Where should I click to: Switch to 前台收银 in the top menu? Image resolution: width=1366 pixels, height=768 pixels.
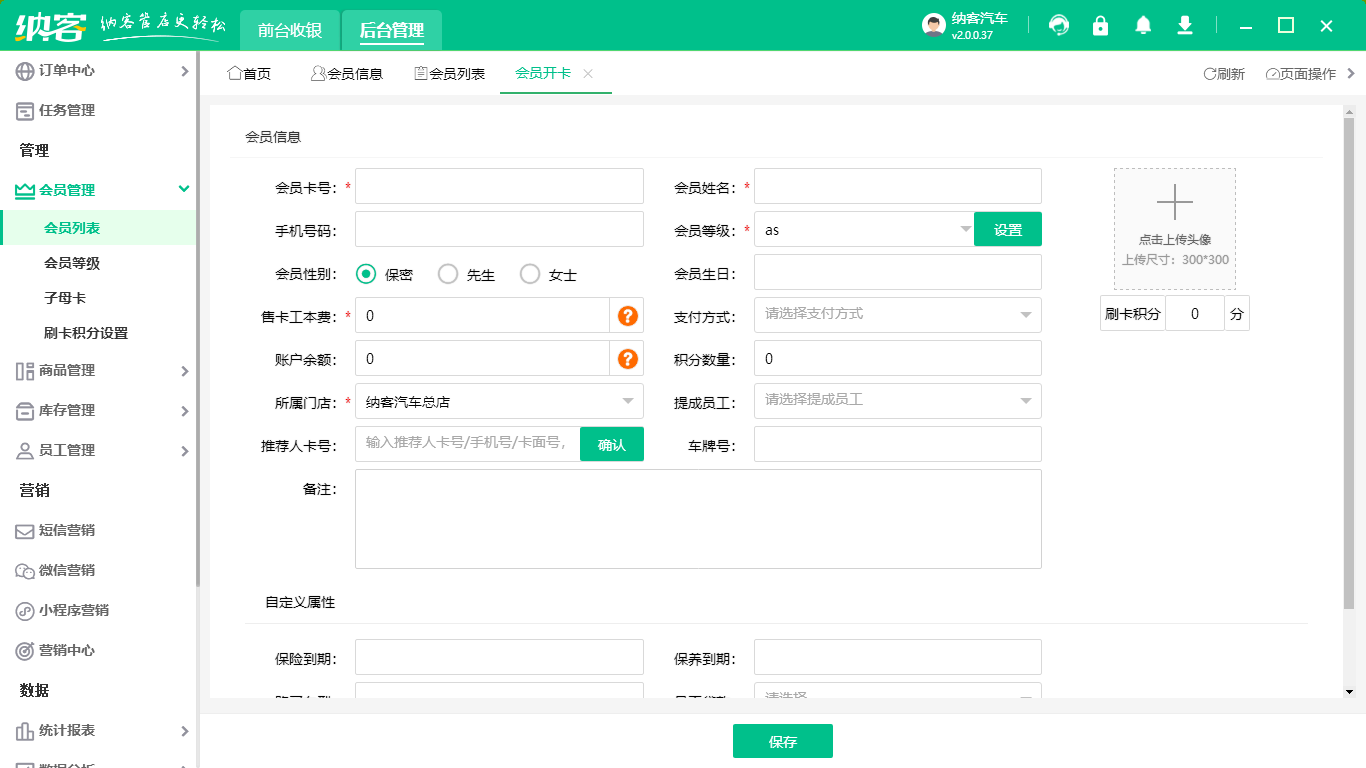click(x=287, y=31)
